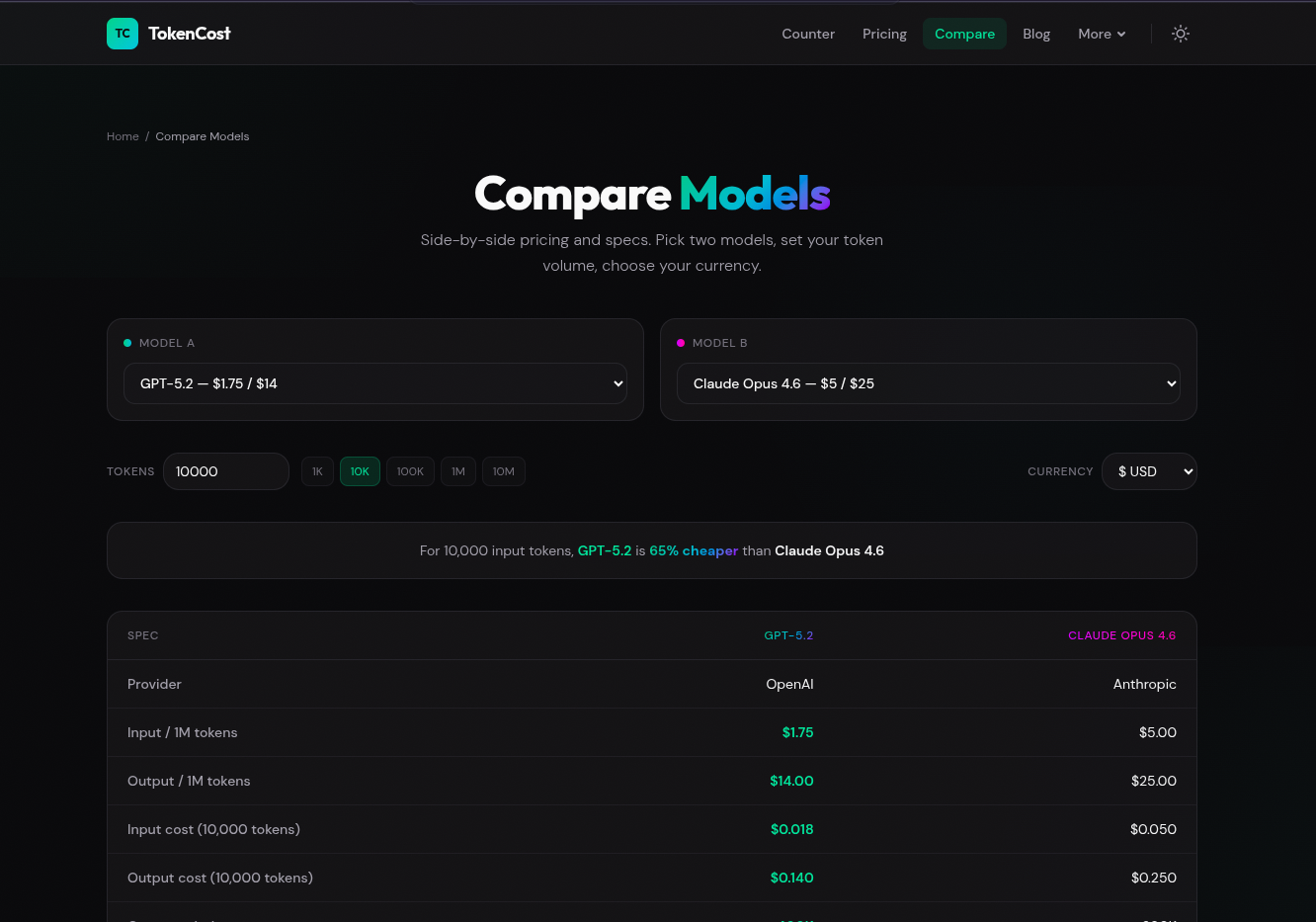Click the $1.75 input price cell
1316x922 pixels.
point(797,732)
